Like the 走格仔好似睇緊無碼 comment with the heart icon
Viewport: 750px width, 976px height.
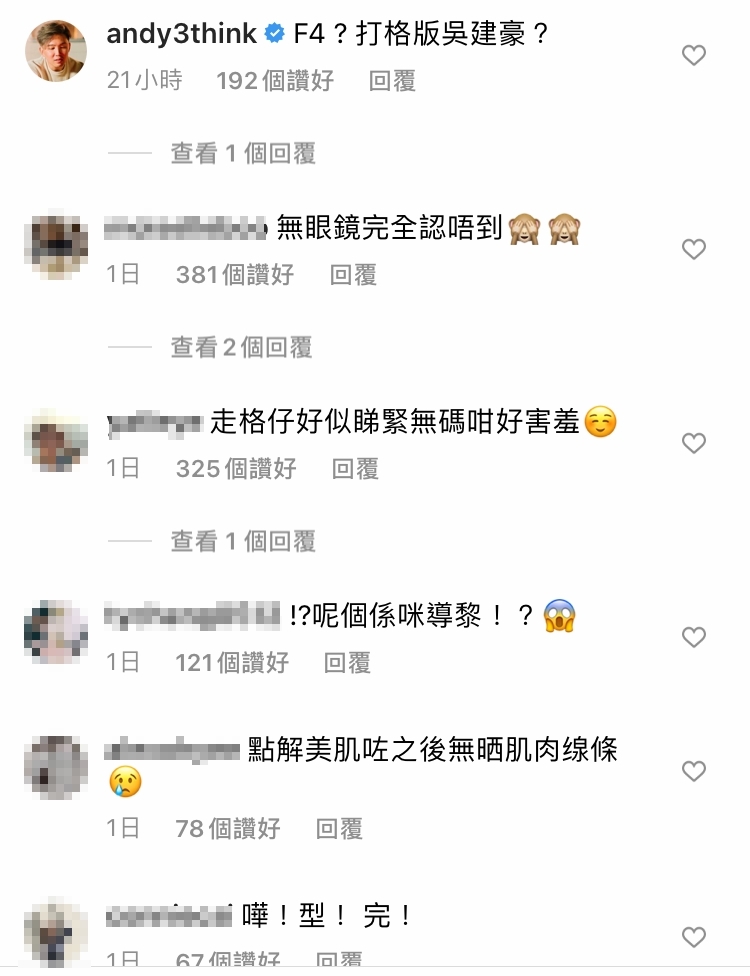(693, 443)
